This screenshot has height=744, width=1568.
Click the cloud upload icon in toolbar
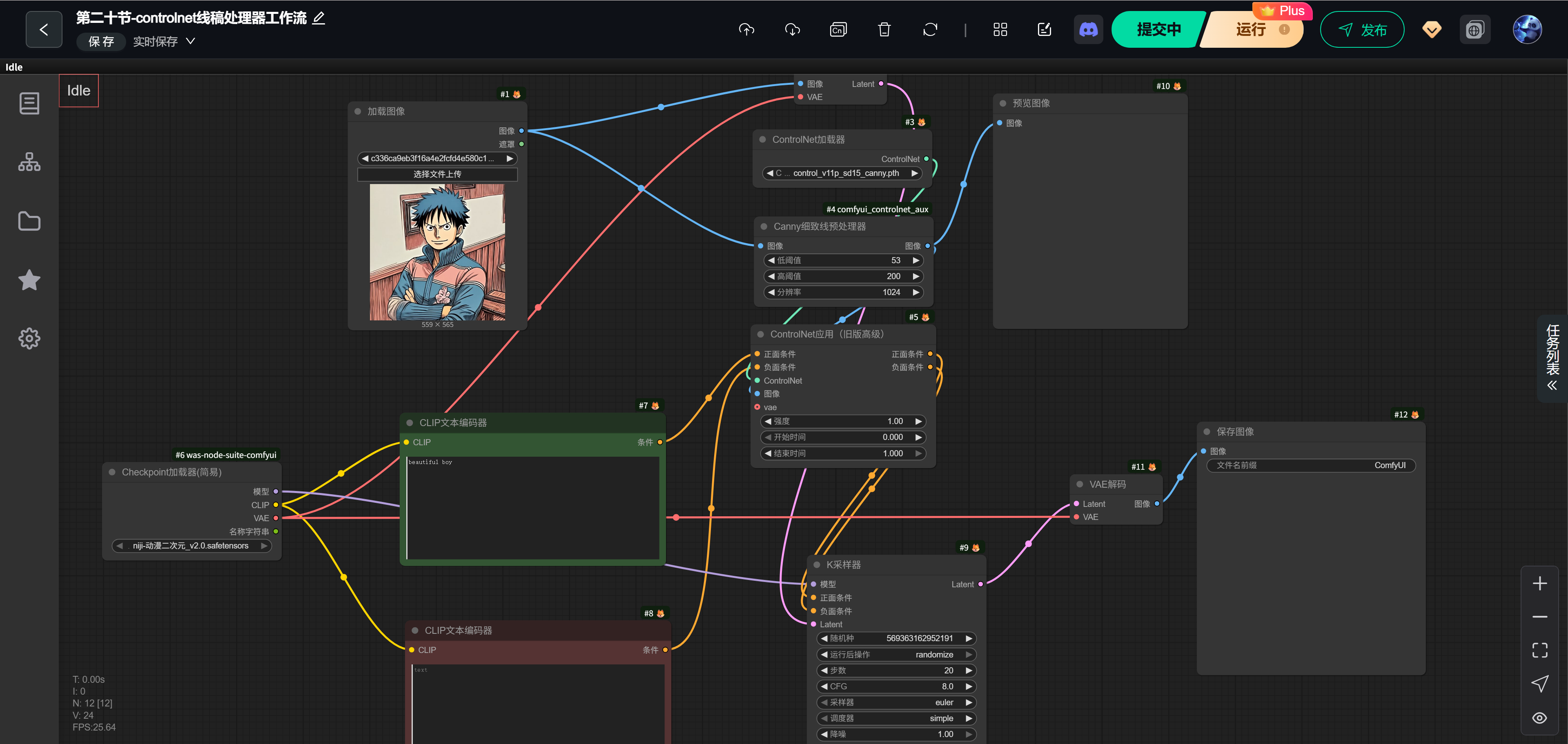[x=746, y=29]
